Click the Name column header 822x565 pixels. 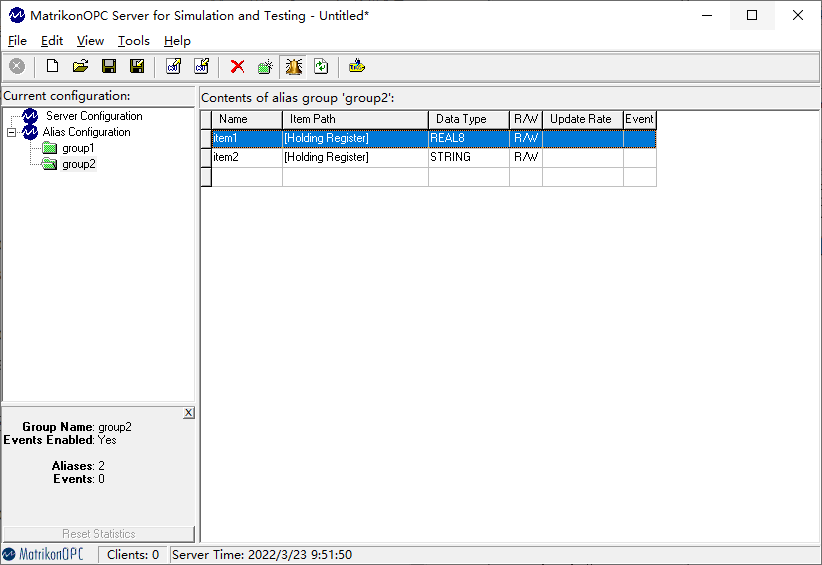pos(247,119)
